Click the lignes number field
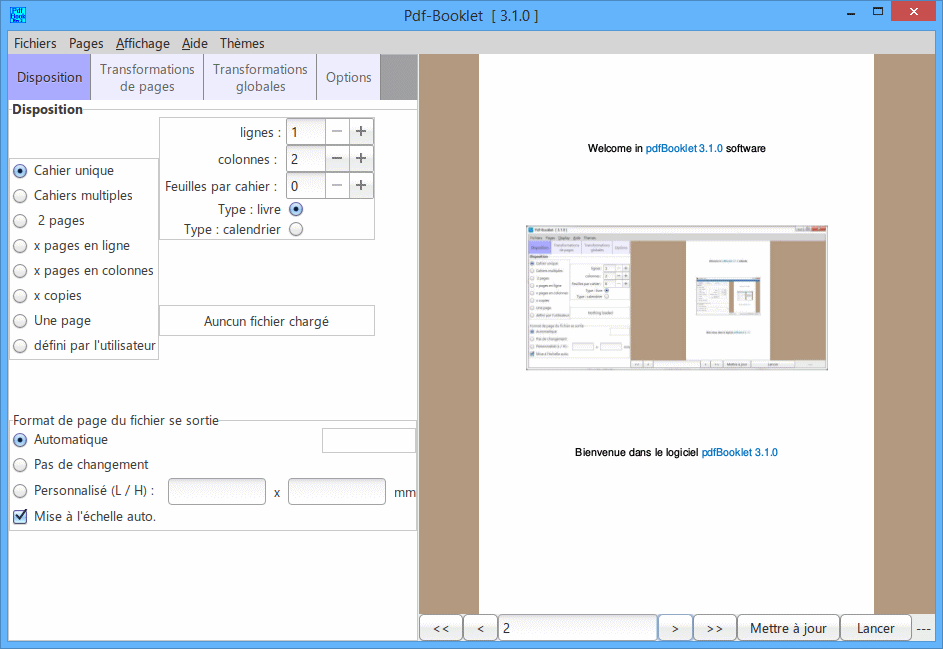The width and height of the screenshot is (943, 649). point(306,131)
